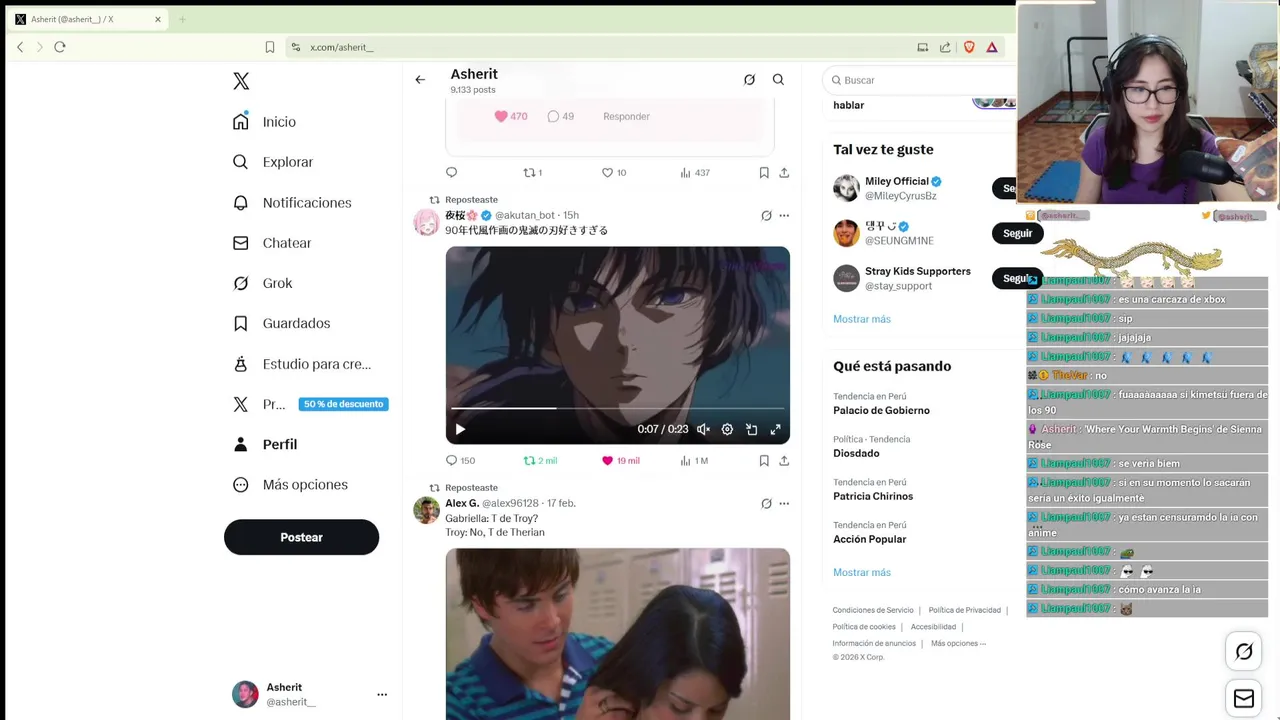The height and width of the screenshot is (720, 1280).
Task: Open Alex G. profile avatar
Action: [427, 510]
